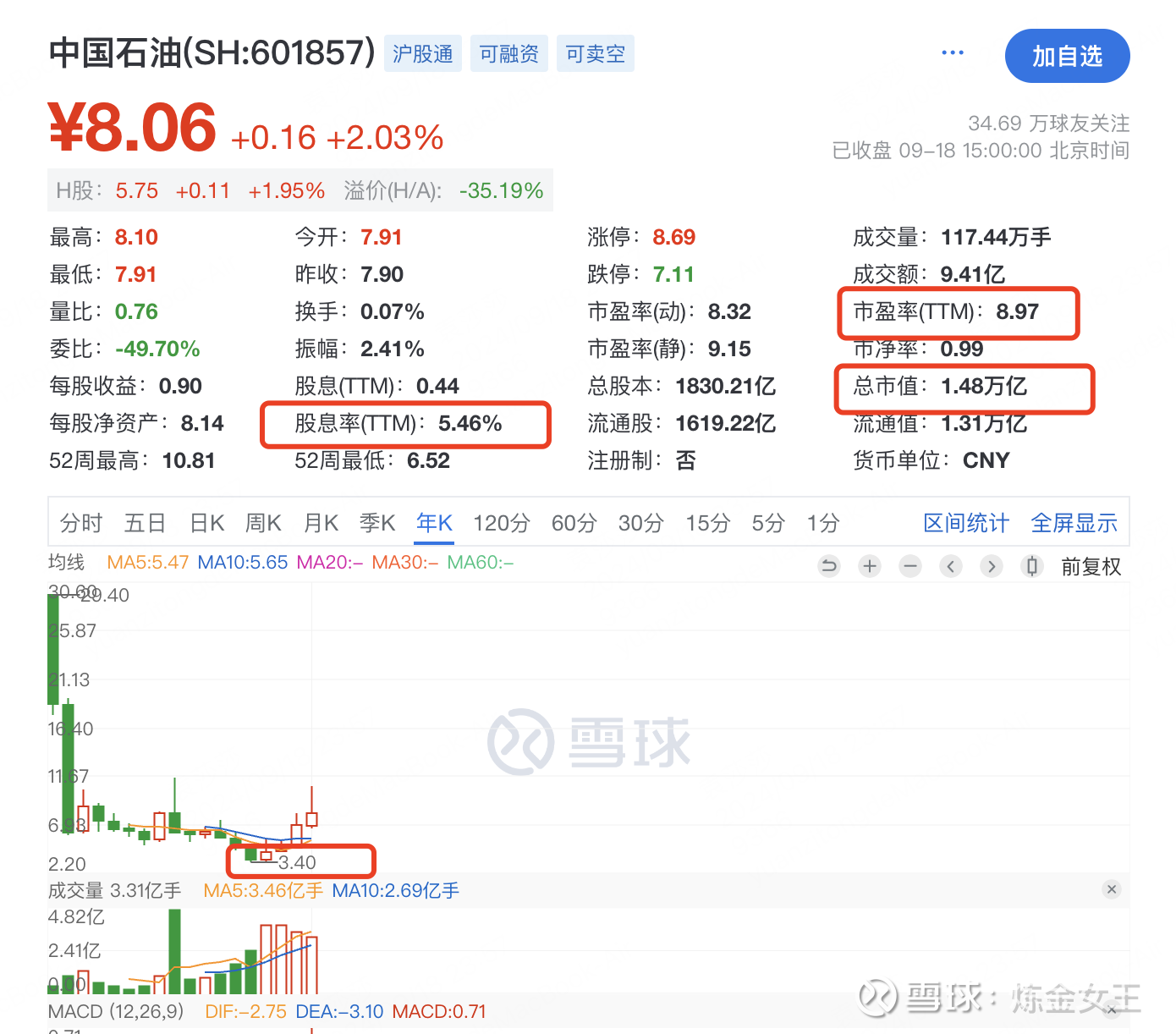Click the H股 price 5.75

[x=137, y=190]
